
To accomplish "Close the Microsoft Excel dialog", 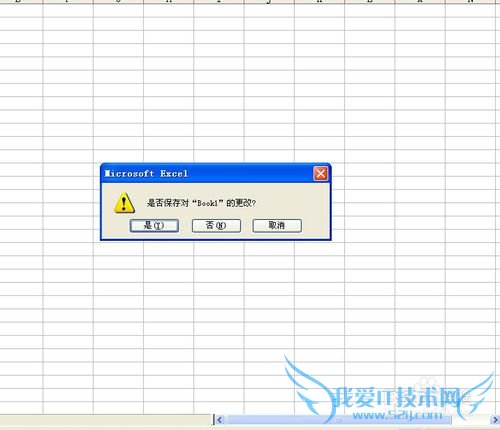I will click(x=321, y=174).
